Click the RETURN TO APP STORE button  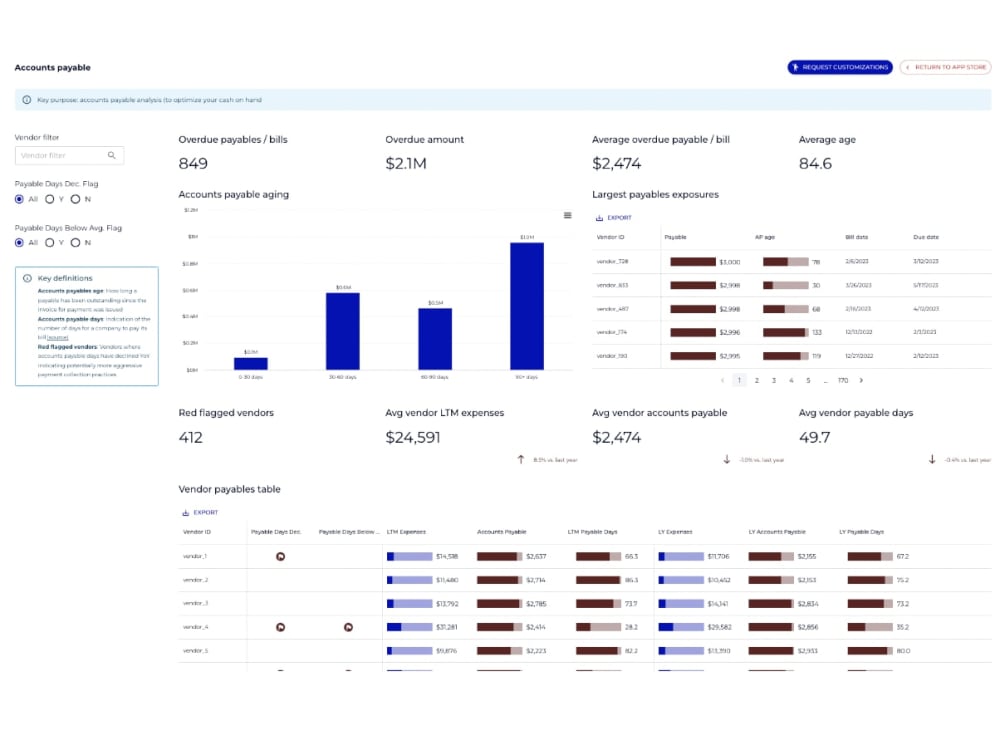click(945, 67)
